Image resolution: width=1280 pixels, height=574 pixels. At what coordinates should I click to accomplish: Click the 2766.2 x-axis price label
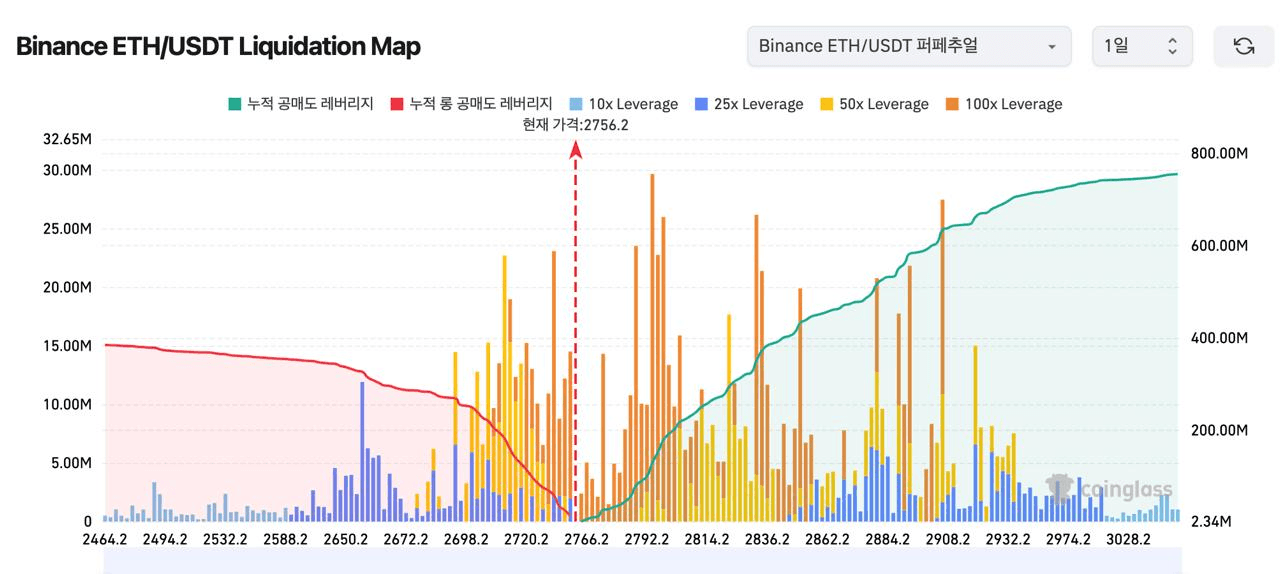click(x=586, y=540)
